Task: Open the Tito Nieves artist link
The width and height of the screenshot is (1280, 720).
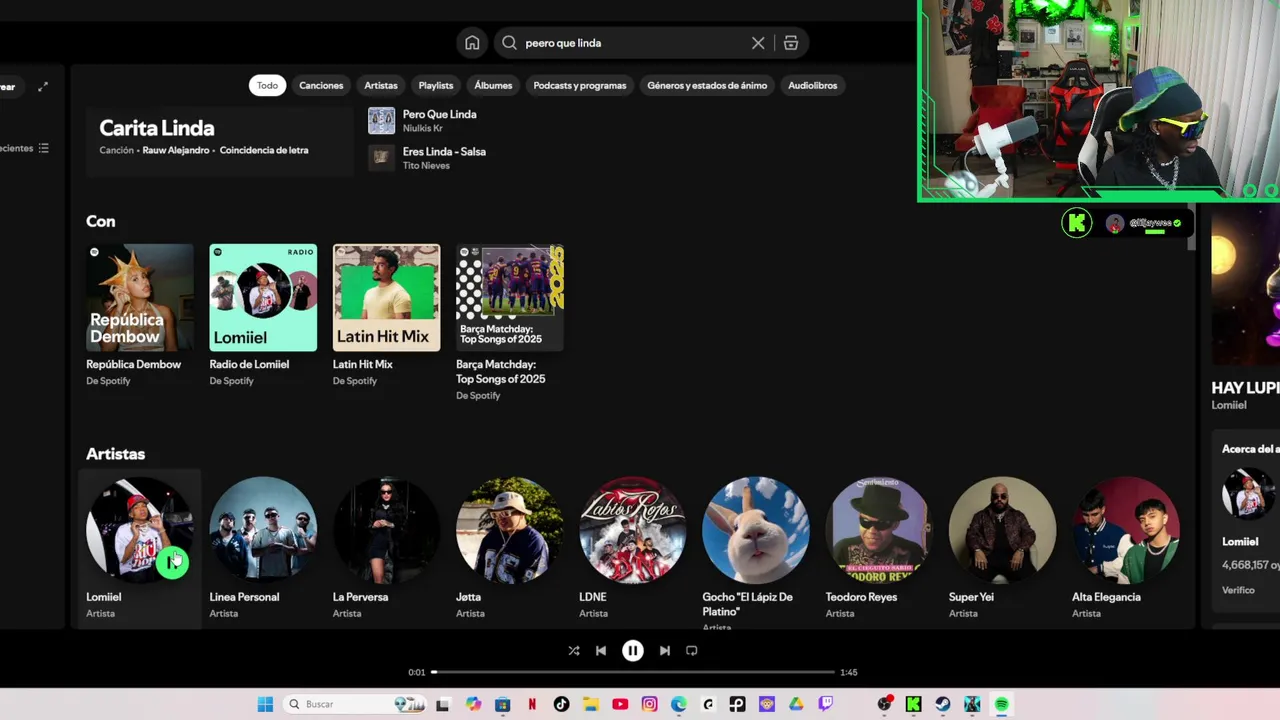Action: (x=426, y=165)
